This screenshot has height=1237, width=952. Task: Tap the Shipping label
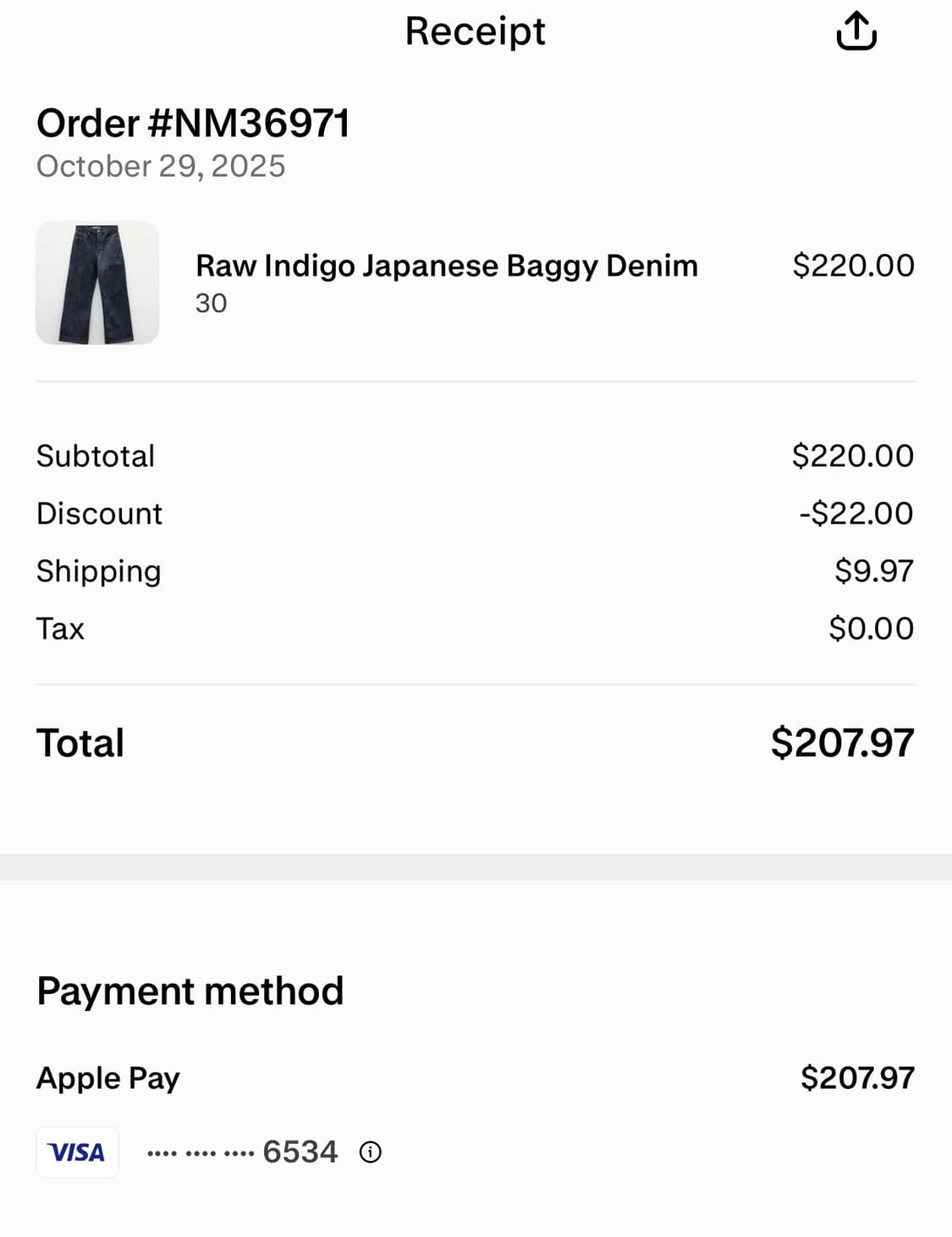click(98, 571)
